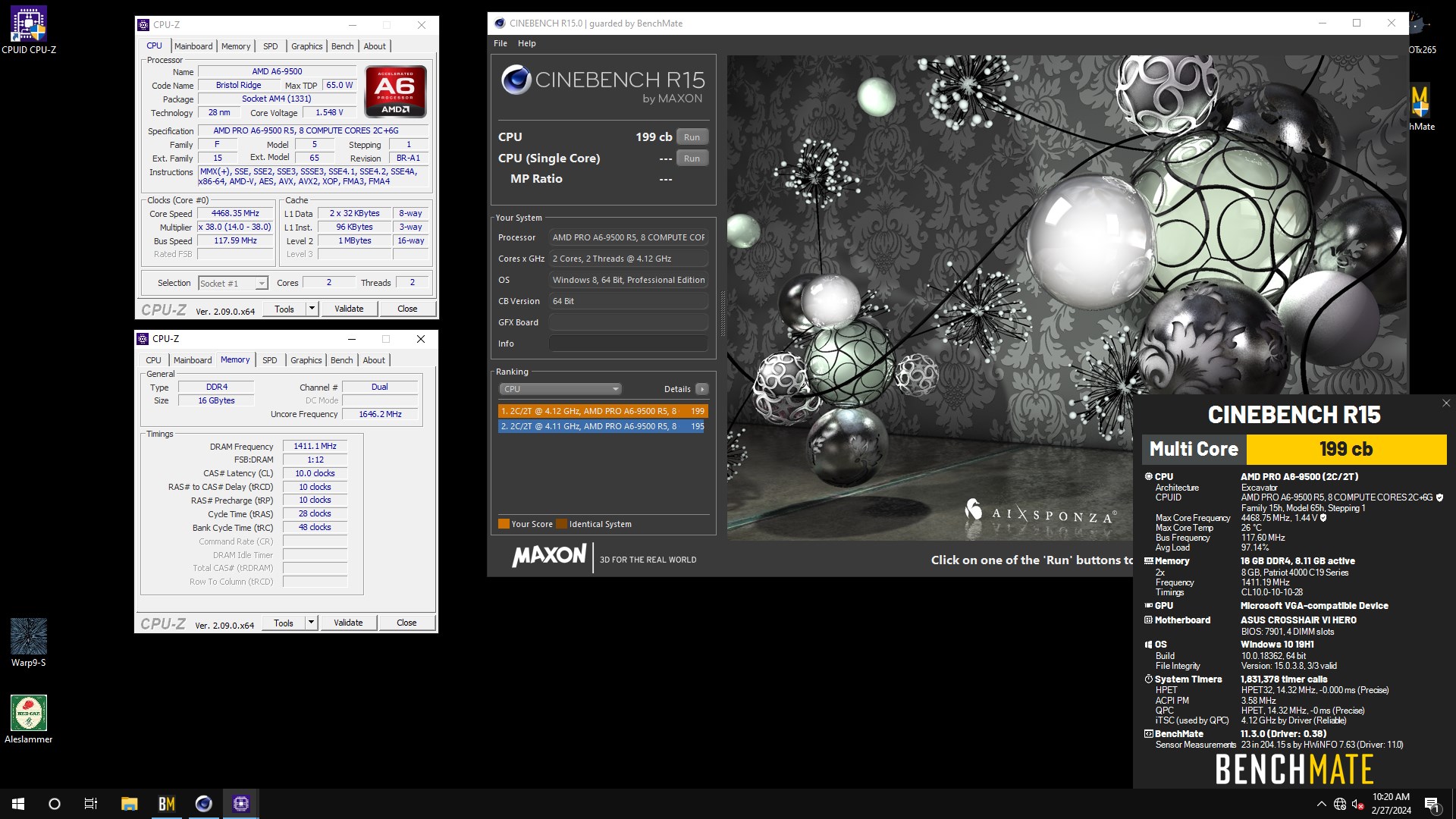This screenshot has height=819, width=1456.
Task: Select ranking entry 4.12 GHz scoring 199
Action: click(603, 411)
